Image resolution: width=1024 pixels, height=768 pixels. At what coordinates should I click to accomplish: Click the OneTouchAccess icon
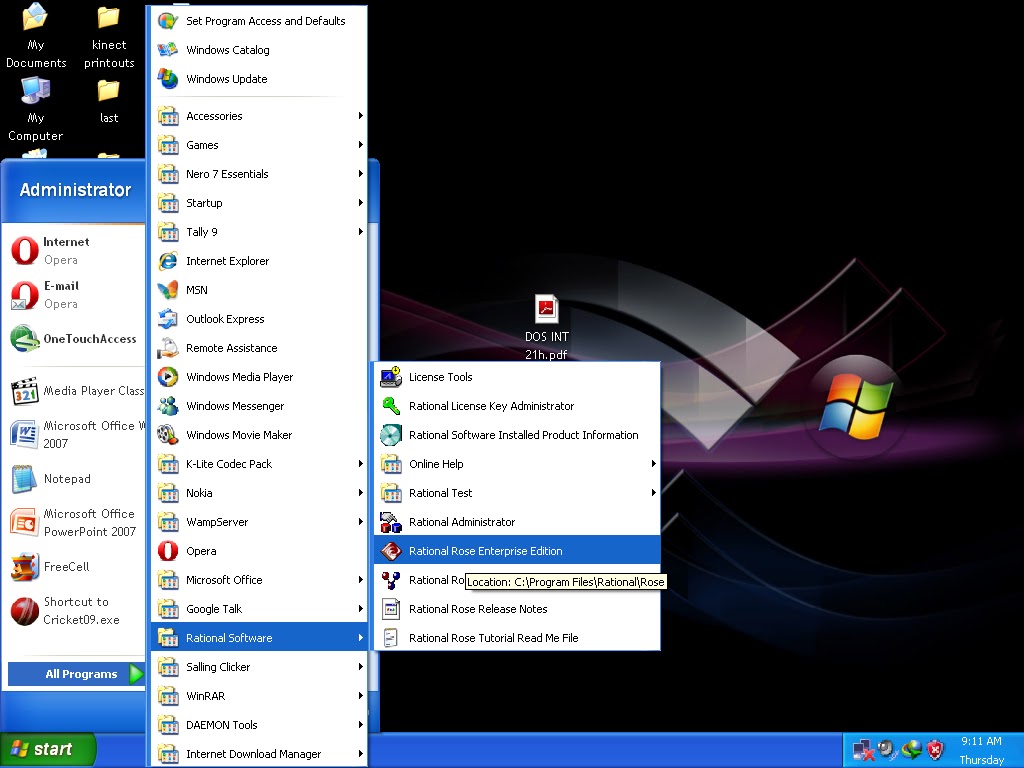coord(25,338)
